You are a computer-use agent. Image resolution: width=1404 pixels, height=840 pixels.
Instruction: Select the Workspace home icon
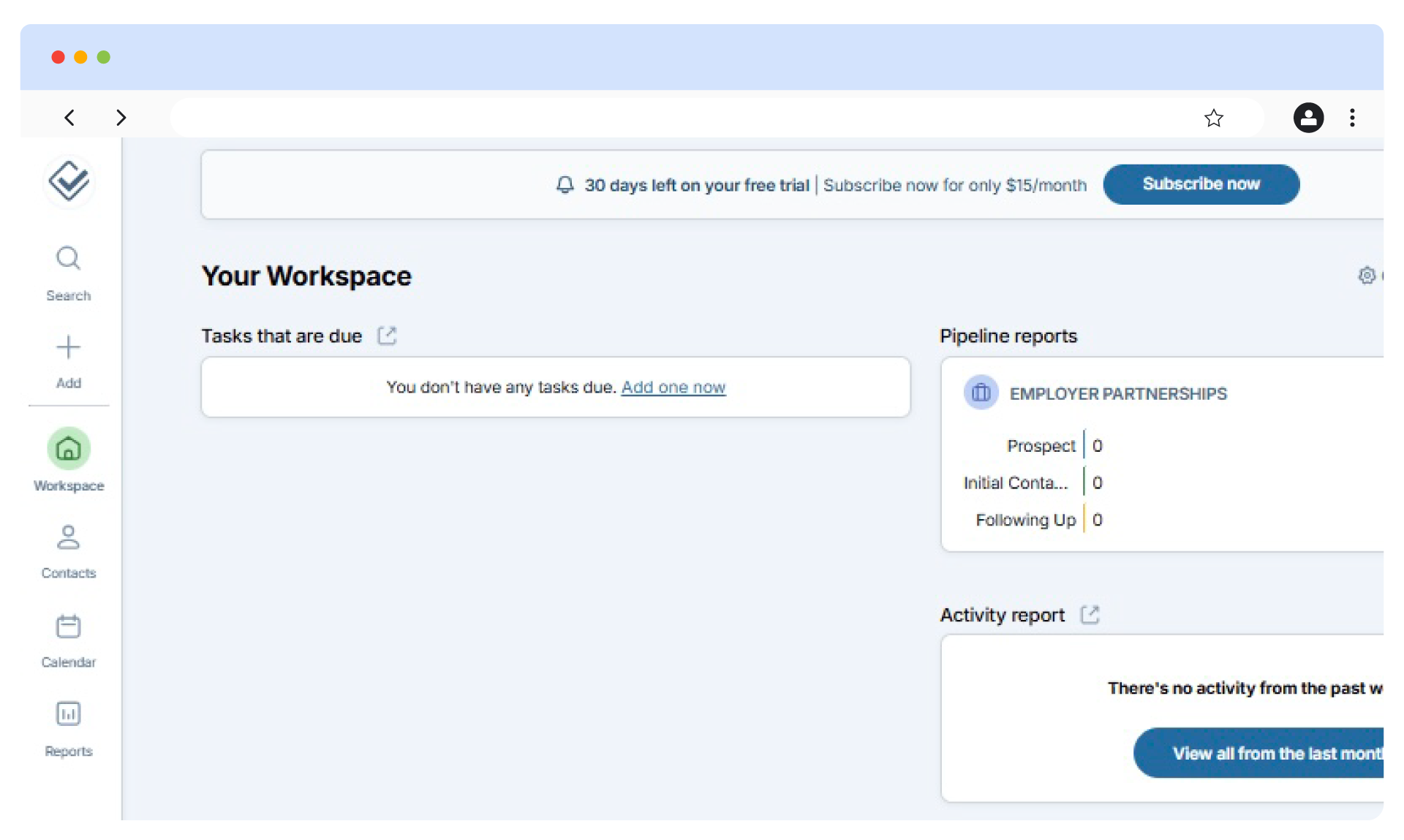point(69,448)
